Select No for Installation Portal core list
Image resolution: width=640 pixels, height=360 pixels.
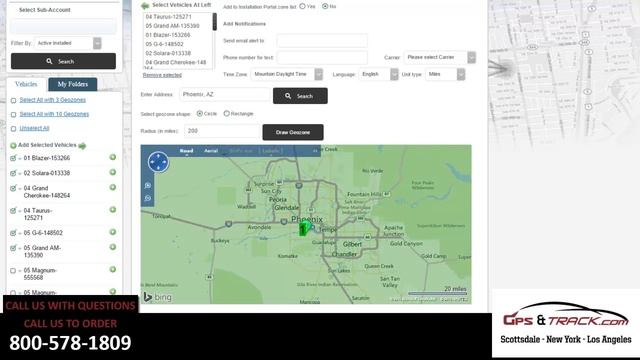coord(325,6)
